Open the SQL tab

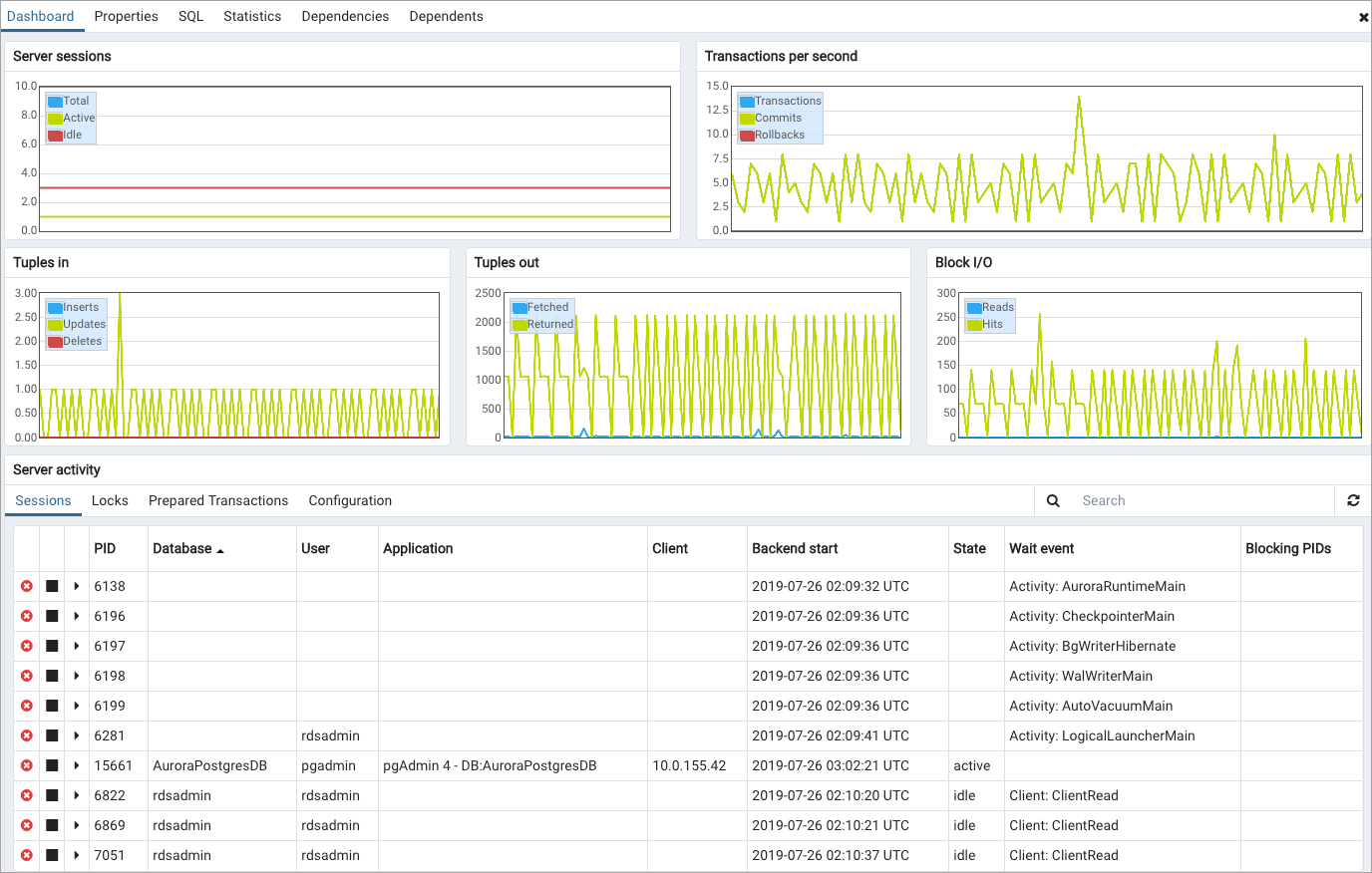pos(190,16)
